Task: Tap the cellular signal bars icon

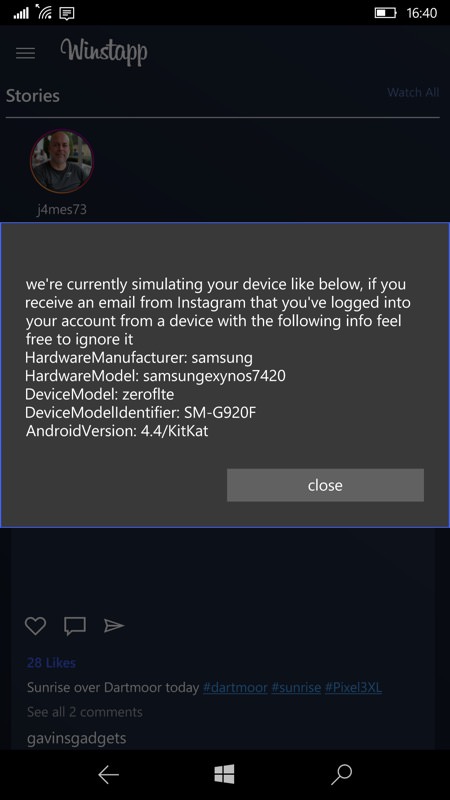Action: point(21,13)
